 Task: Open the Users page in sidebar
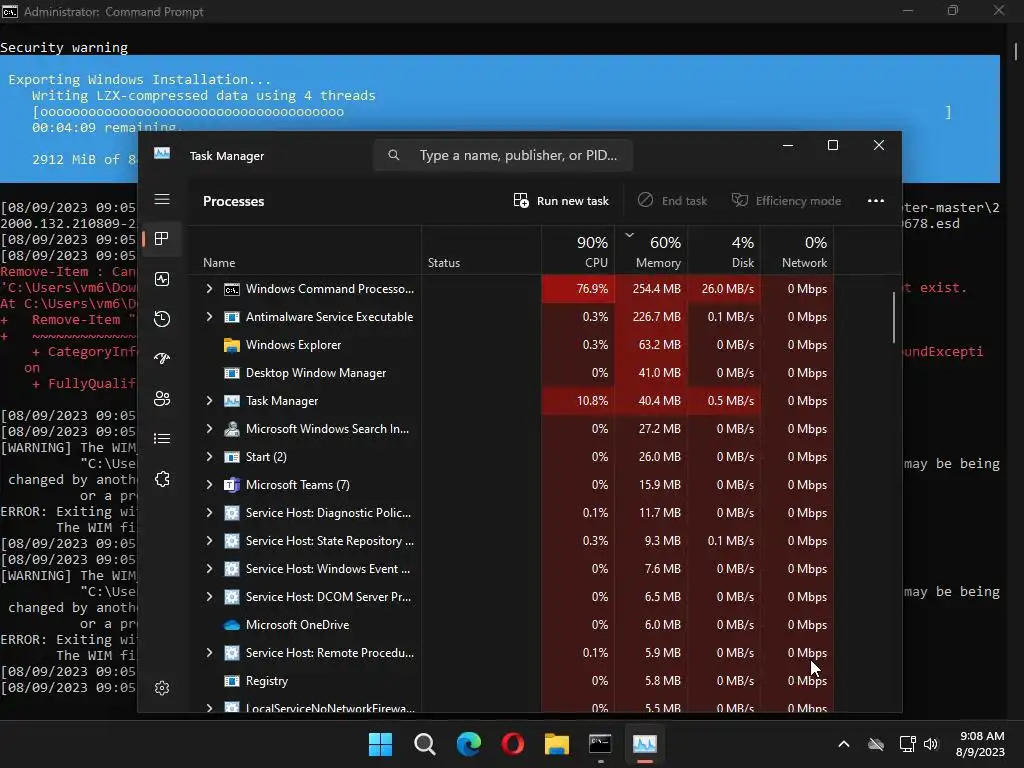click(162, 398)
